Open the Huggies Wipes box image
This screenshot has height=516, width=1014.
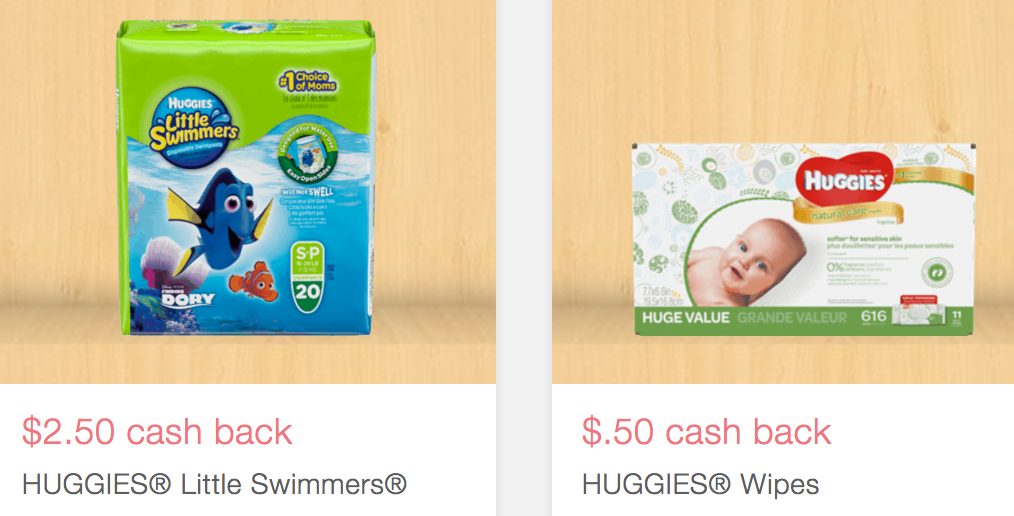click(x=803, y=239)
